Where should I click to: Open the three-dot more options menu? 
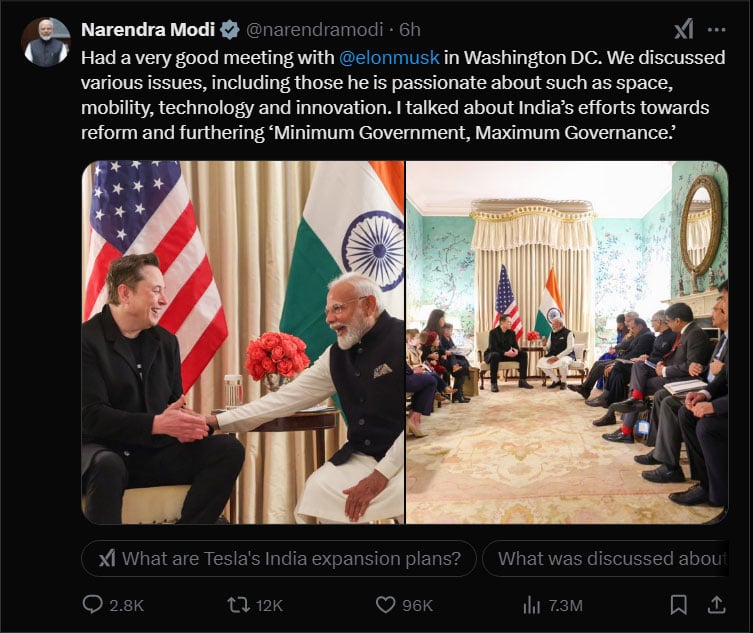click(x=717, y=29)
